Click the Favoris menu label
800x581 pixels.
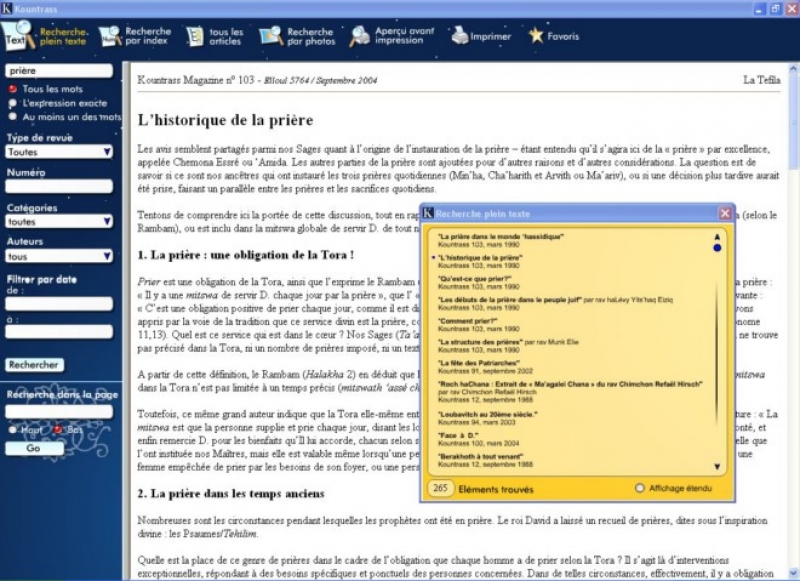coord(563,36)
